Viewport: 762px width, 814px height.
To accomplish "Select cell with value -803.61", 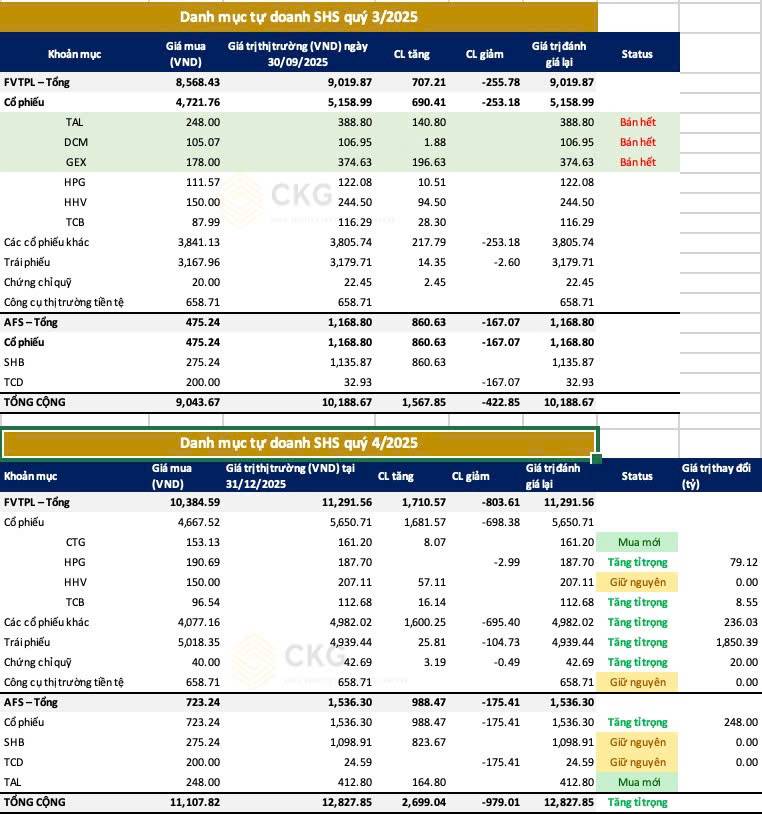I will pyautogui.click(x=500, y=503).
